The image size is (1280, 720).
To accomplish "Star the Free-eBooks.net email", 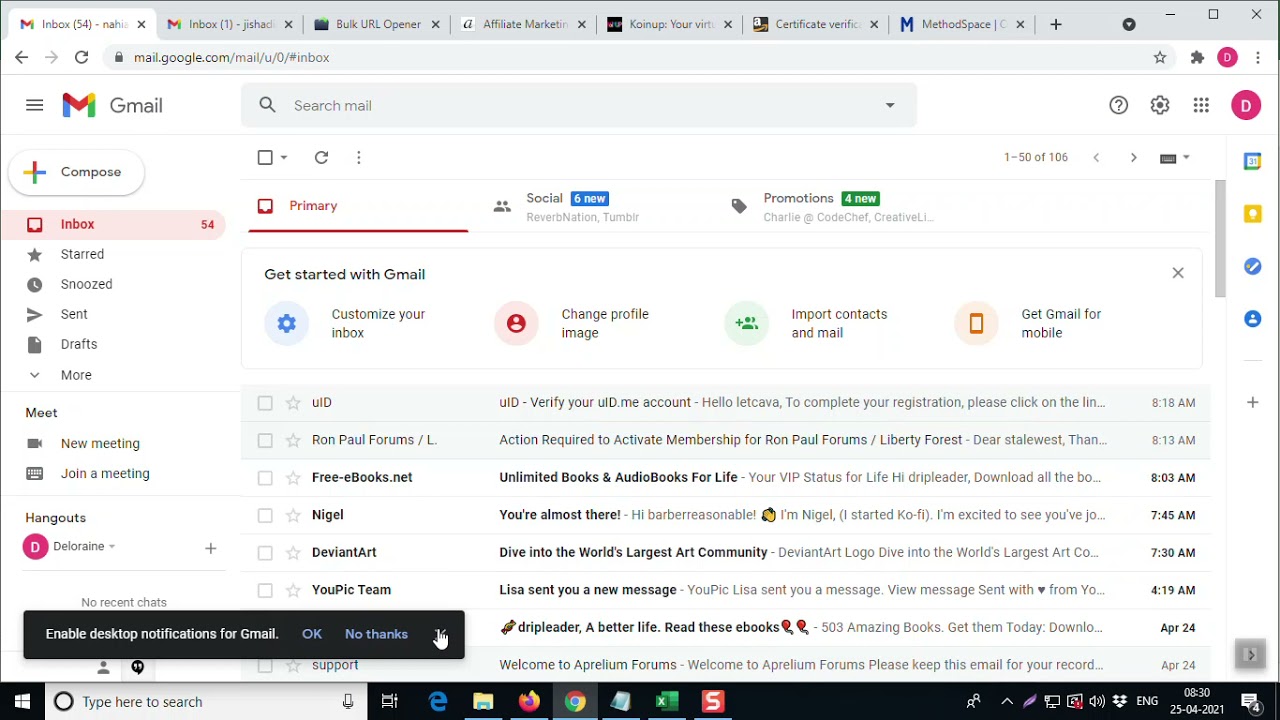I will point(293,478).
